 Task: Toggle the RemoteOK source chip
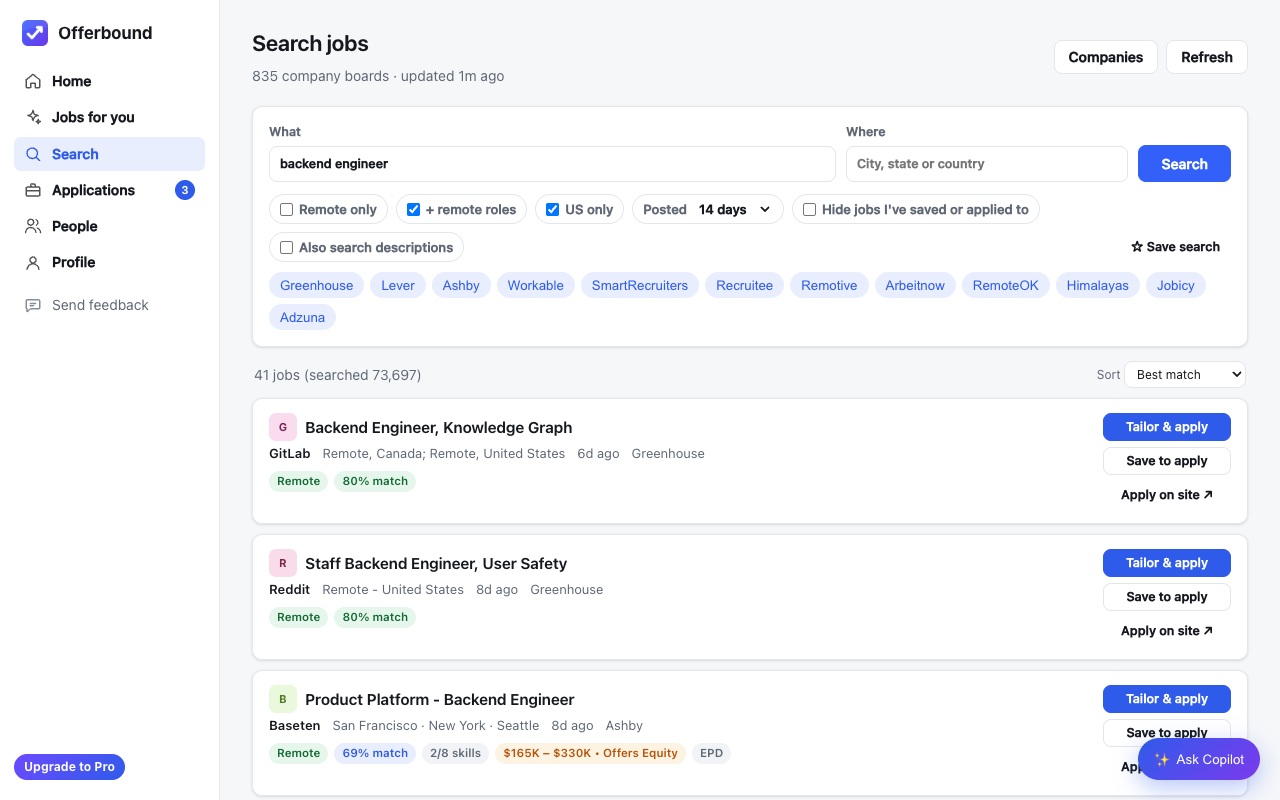pyautogui.click(x=1006, y=285)
